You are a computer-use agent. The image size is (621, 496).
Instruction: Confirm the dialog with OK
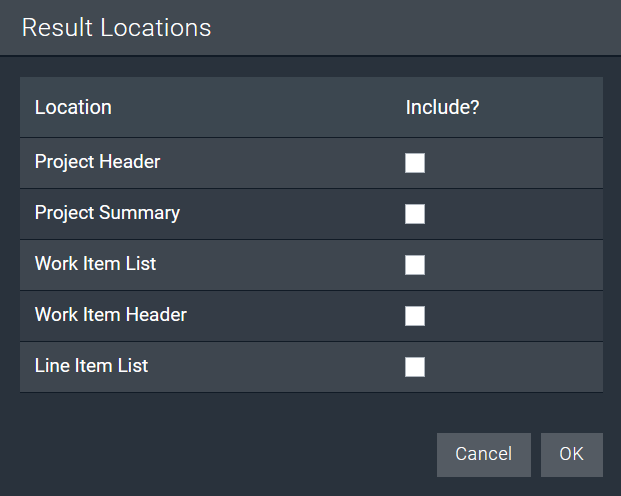[571, 454]
